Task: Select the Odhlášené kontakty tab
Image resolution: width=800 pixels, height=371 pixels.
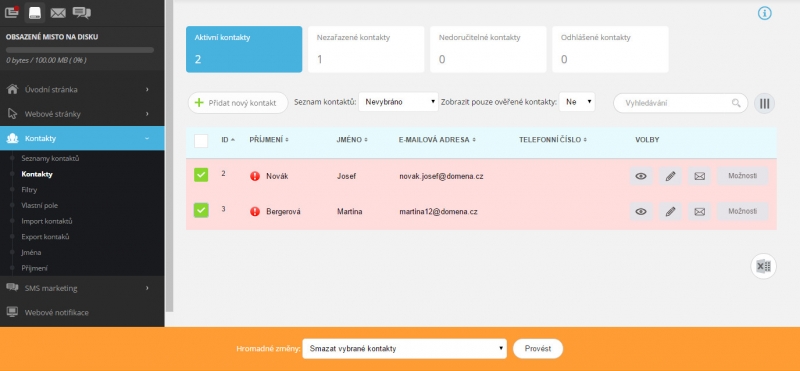Action: [610, 50]
